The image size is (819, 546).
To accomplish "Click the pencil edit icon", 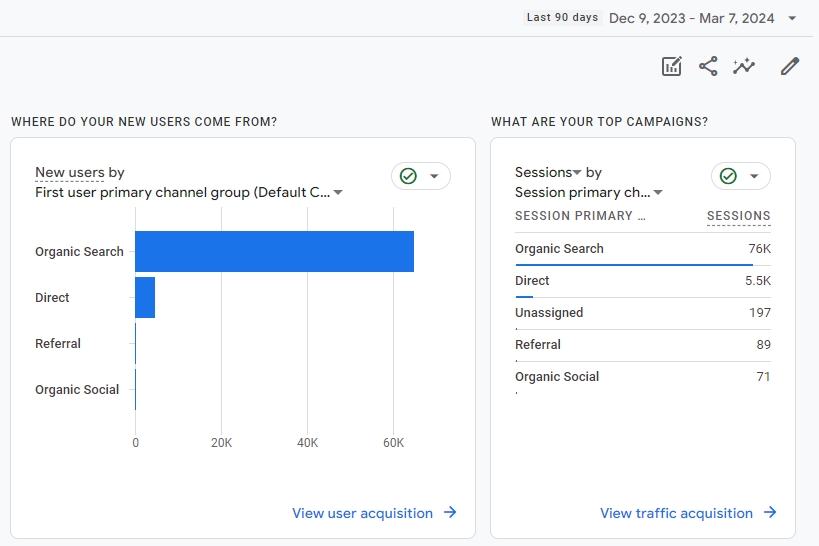I will tap(790, 66).
